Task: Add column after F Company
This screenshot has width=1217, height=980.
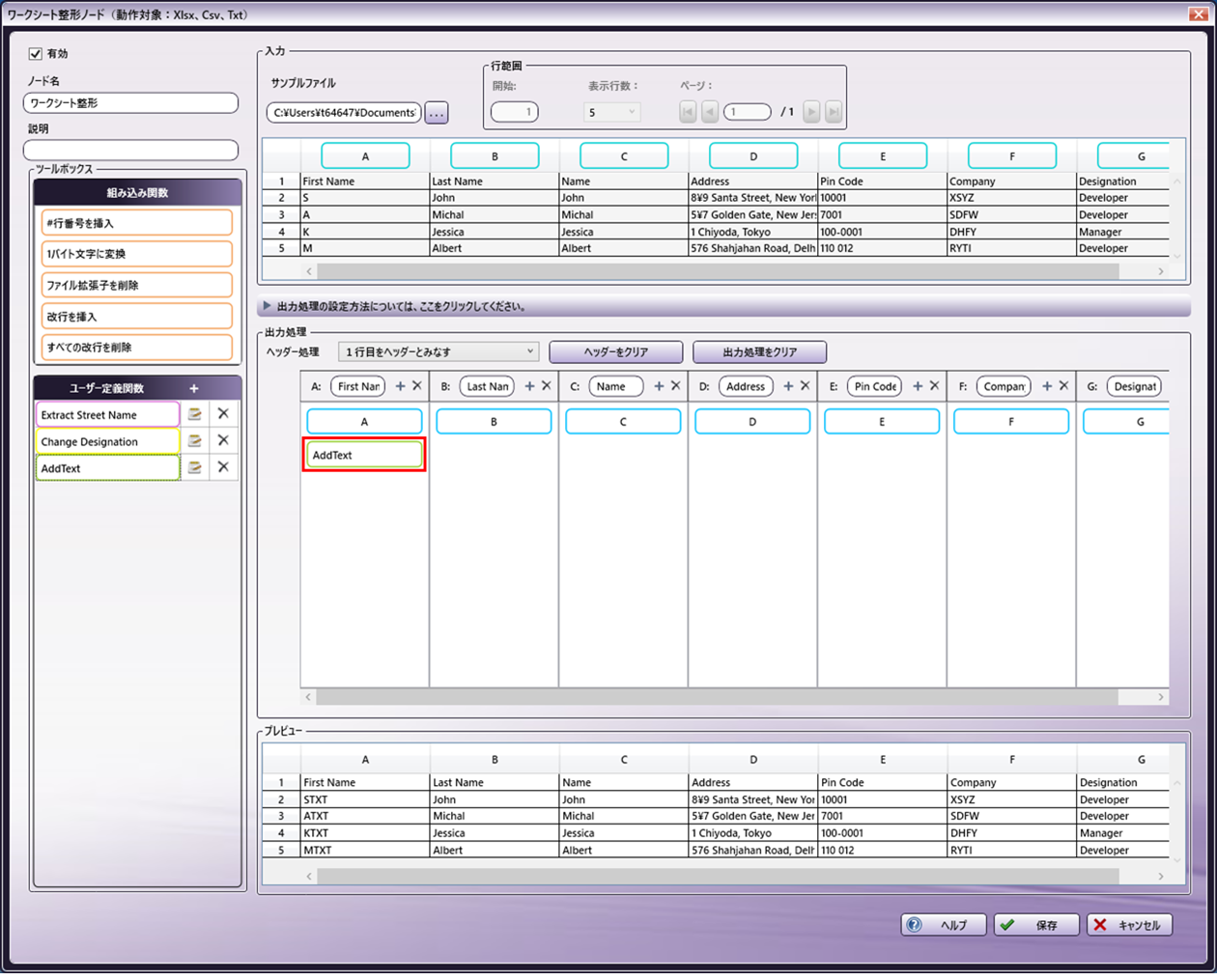Action: (x=1047, y=386)
